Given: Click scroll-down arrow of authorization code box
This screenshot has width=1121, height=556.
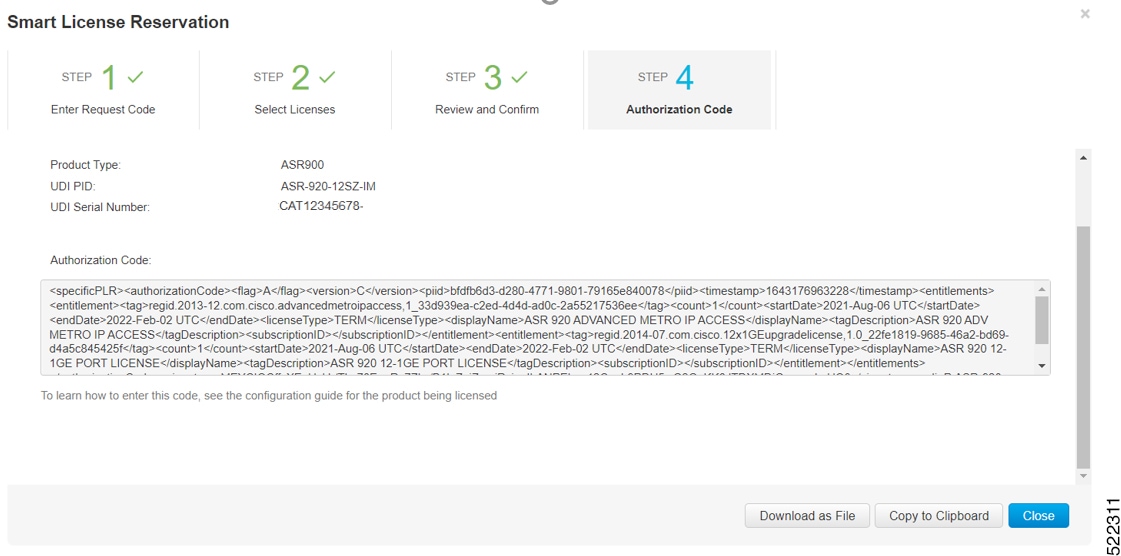Looking at the screenshot, I should pyautogui.click(x=1041, y=366).
